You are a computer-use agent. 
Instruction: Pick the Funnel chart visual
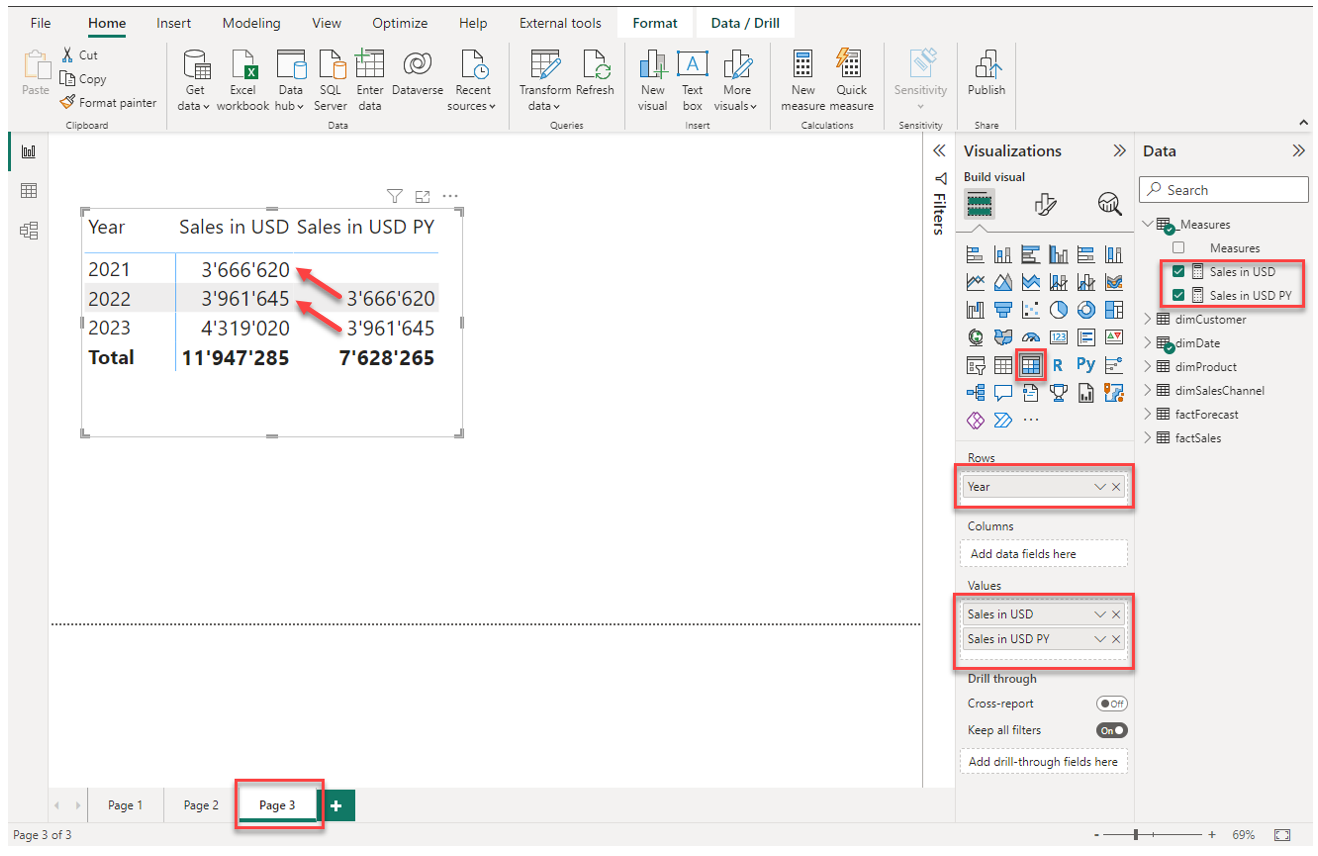tap(1003, 311)
